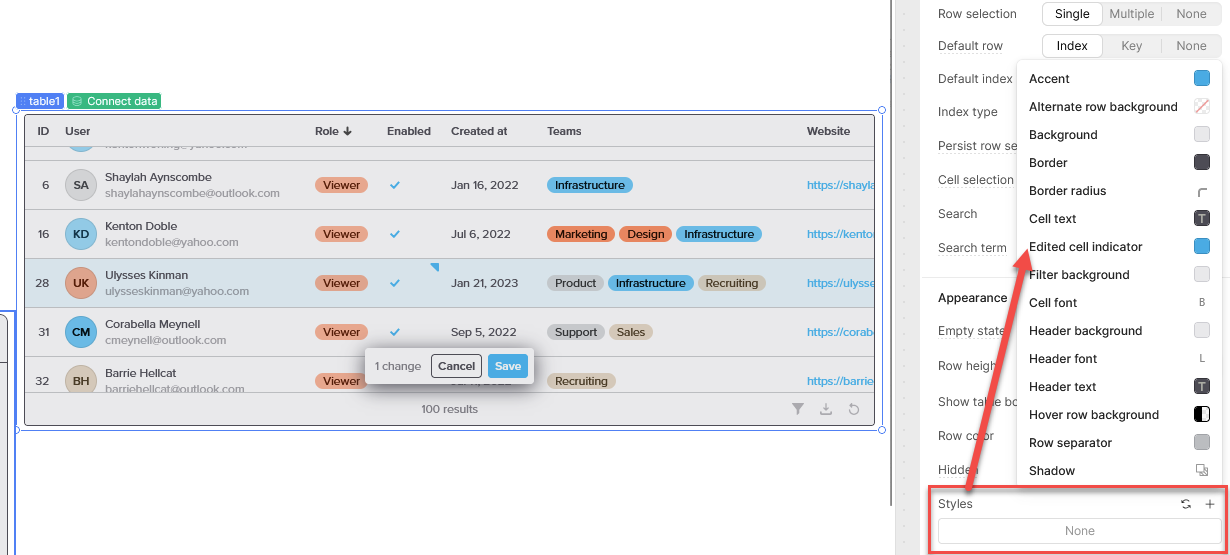
Task: Click the reset styles icon
Action: [x=1186, y=504]
